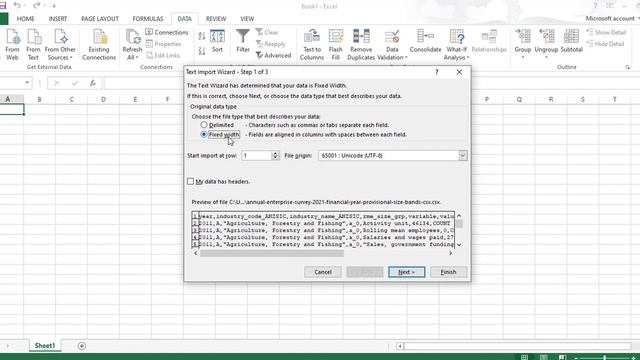Click the Subtotal icon

(571, 41)
